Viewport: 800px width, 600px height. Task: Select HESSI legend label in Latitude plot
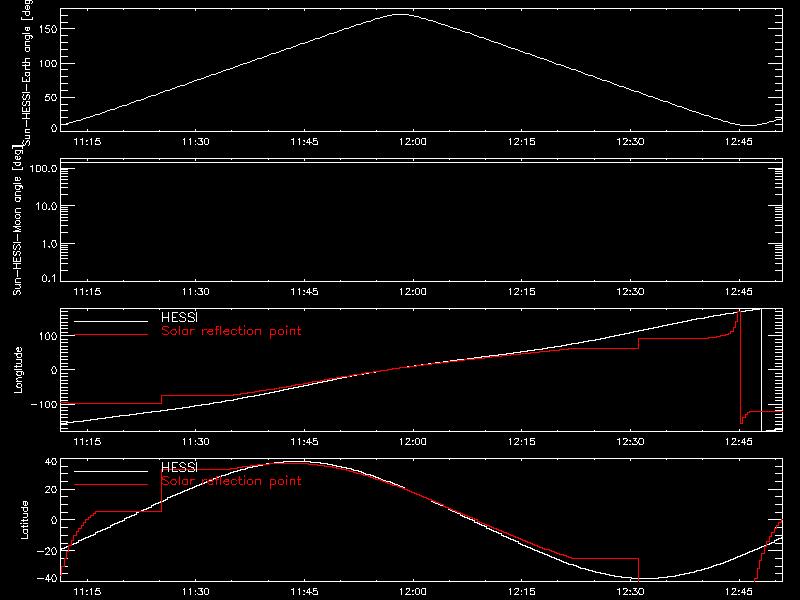click(x=179, y=467)
